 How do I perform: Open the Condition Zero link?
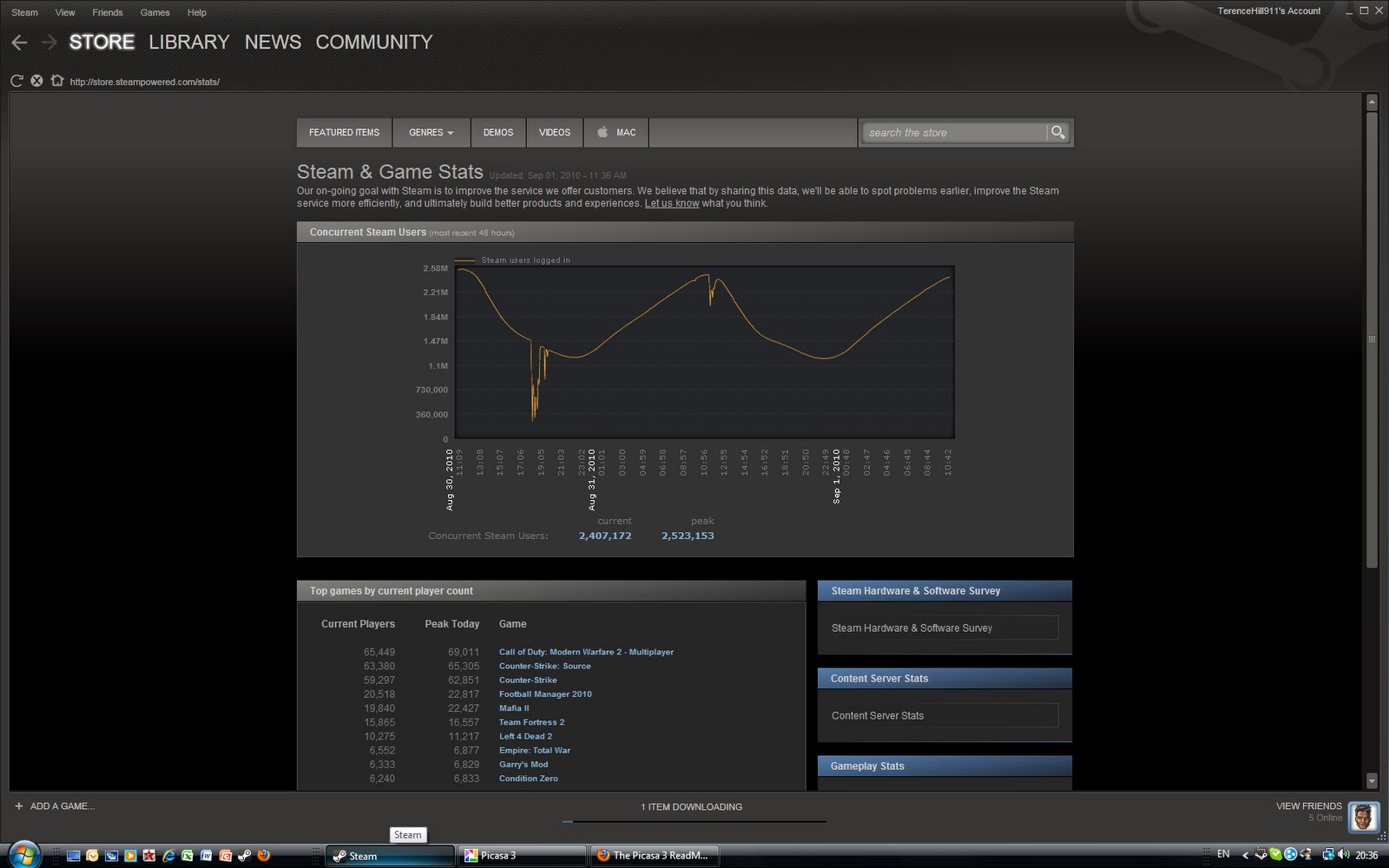(x=528, y=778)
